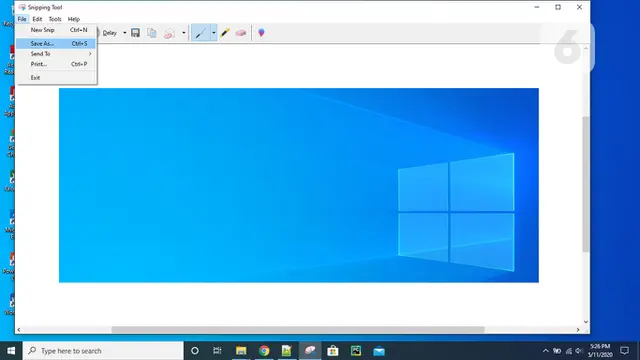
Task: Click the Snipping Tool taskbar icon
Action: tap(310, 351)
